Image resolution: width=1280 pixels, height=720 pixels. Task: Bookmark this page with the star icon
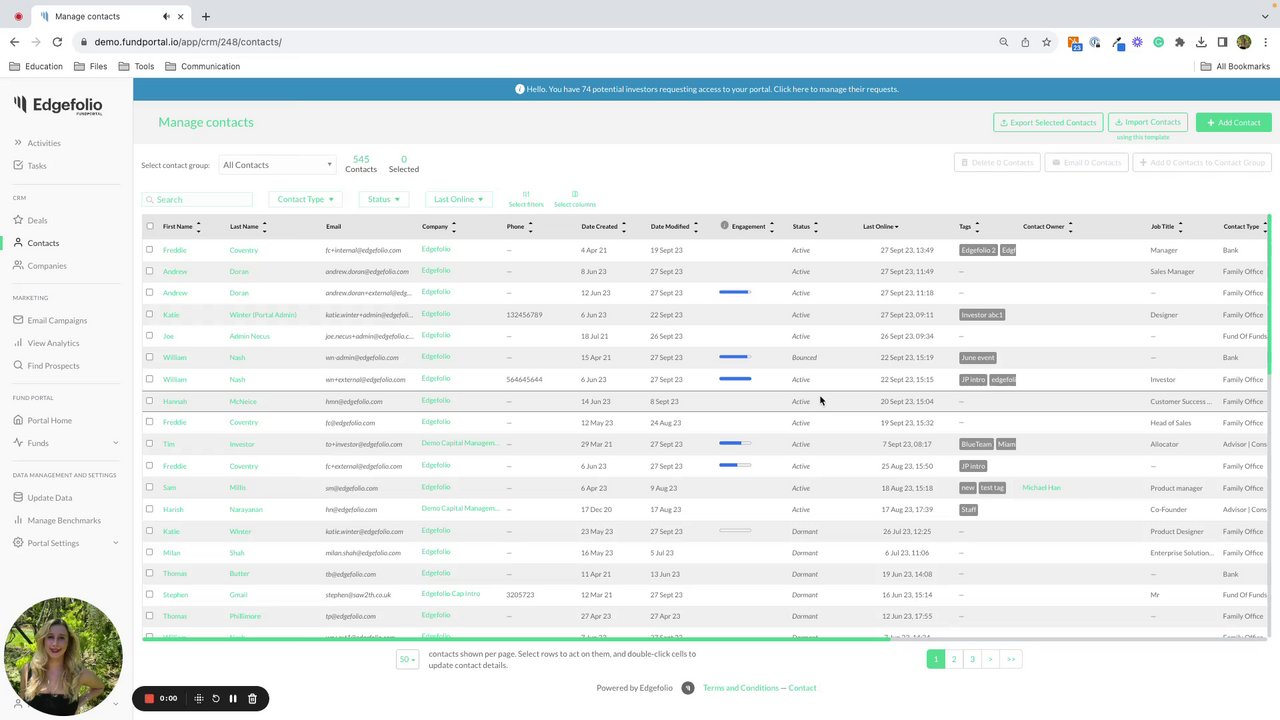[x=1046, y=42]
